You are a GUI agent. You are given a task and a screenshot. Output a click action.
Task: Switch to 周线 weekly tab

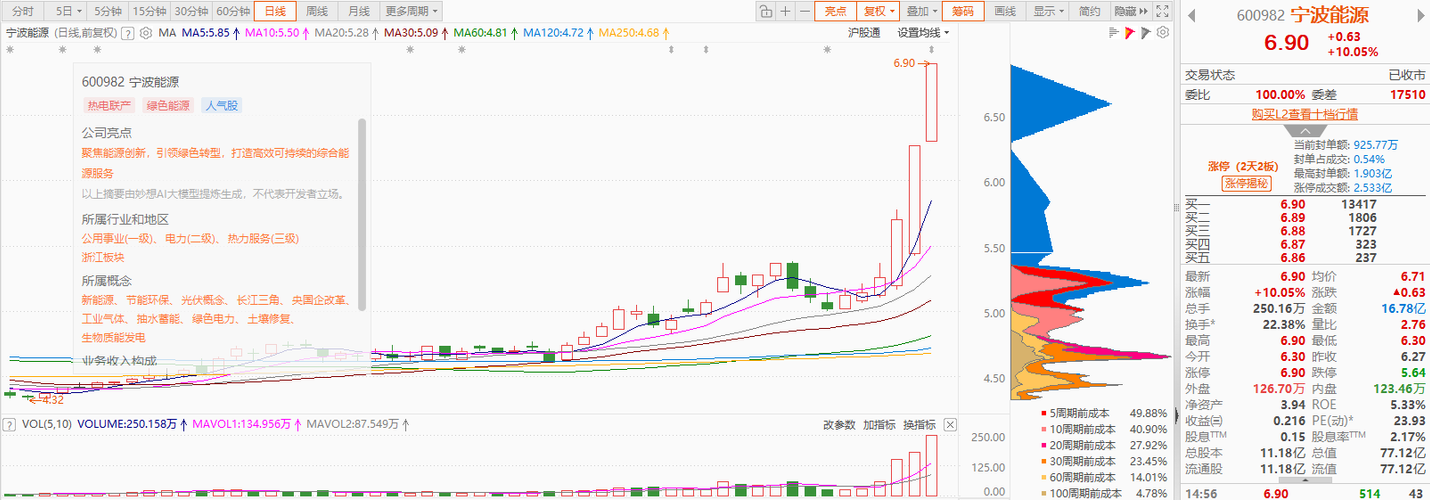point(317,12)
